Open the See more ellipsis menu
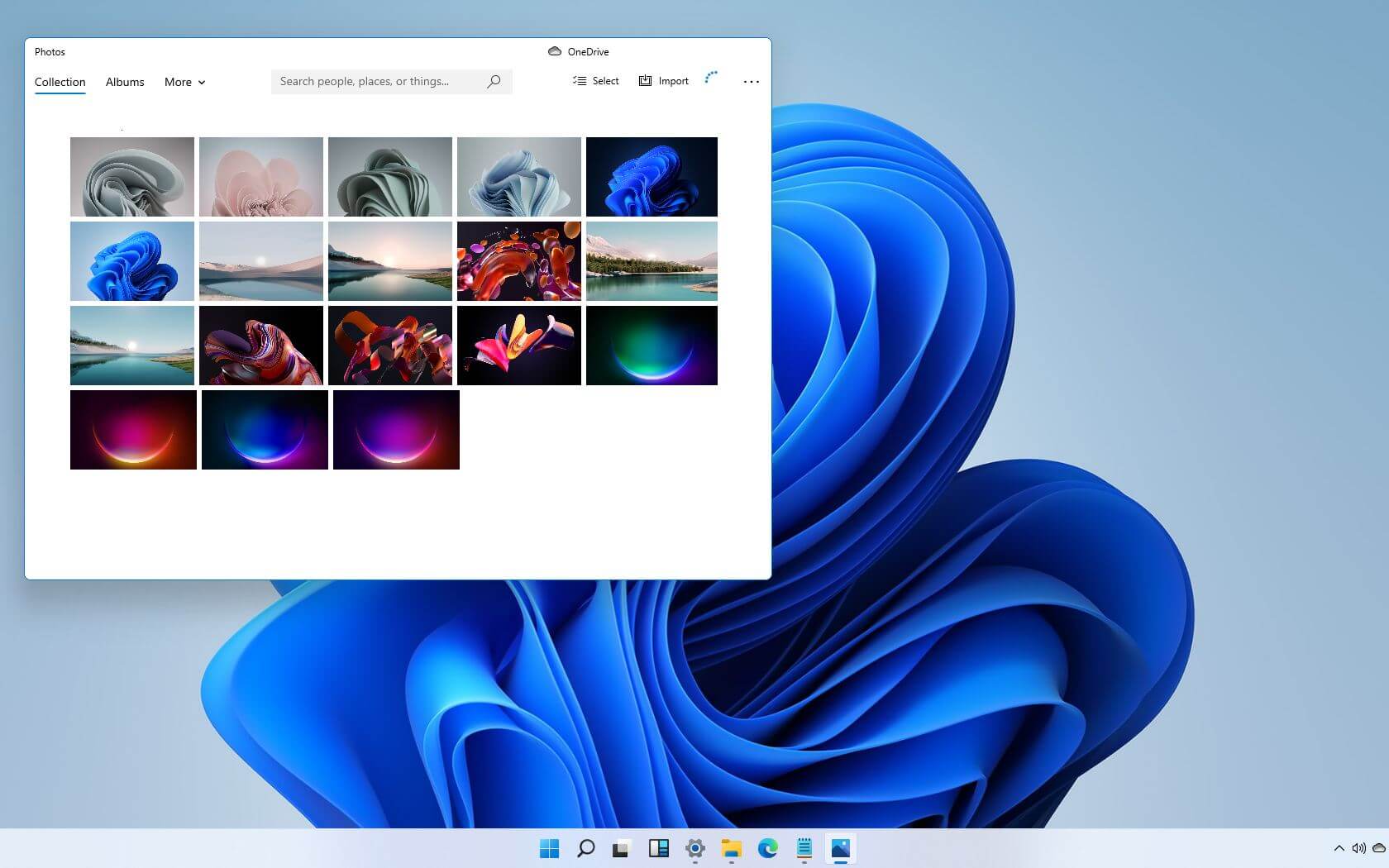 (750, 81)
